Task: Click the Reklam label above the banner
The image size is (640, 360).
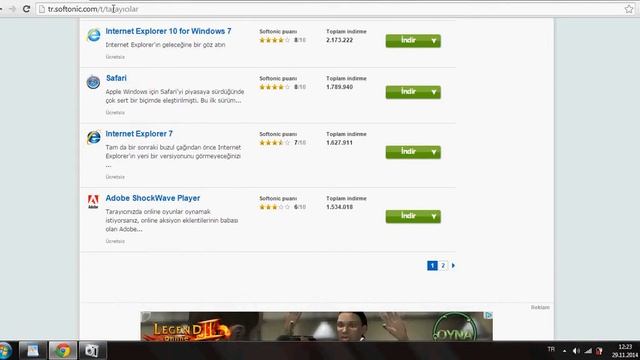Action: 540,307
